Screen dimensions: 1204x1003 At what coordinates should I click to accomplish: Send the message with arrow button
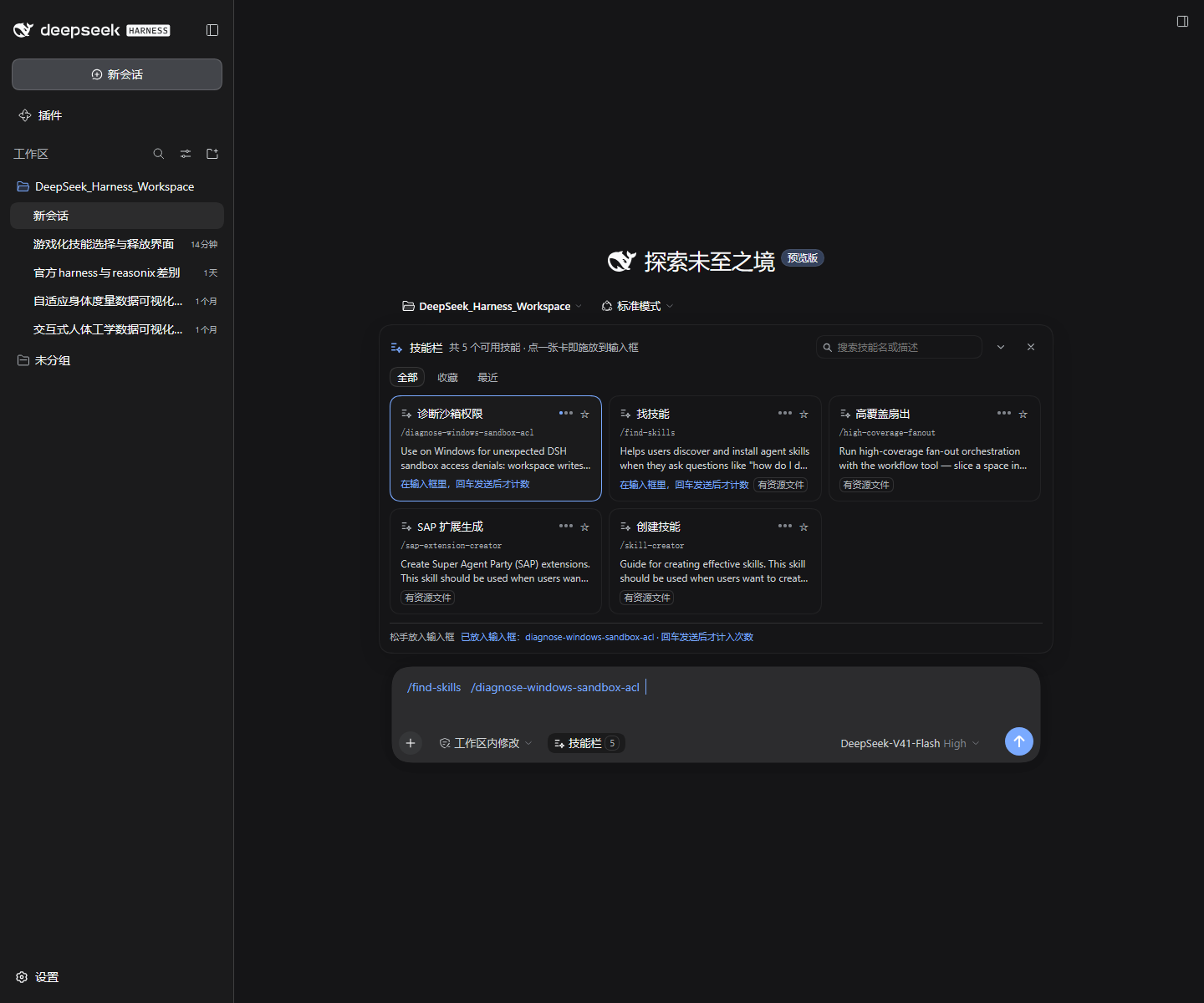1018,741
